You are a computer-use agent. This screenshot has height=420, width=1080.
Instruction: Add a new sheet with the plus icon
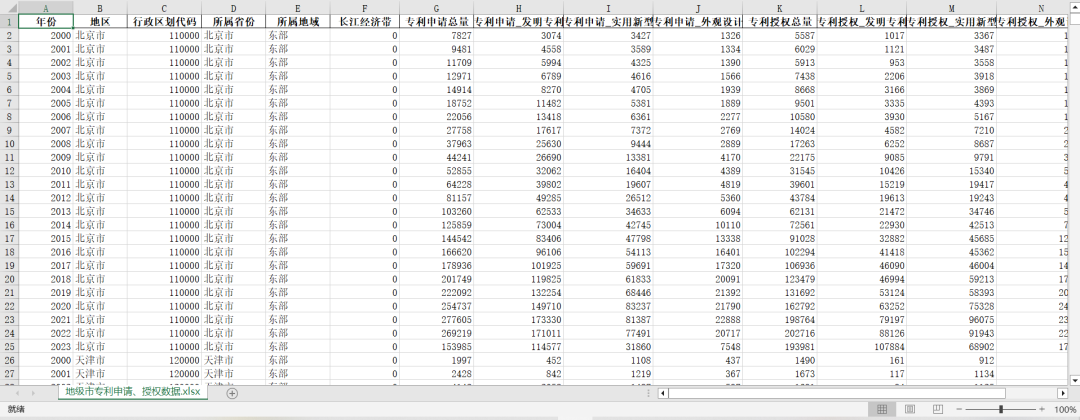click(232, 393)
